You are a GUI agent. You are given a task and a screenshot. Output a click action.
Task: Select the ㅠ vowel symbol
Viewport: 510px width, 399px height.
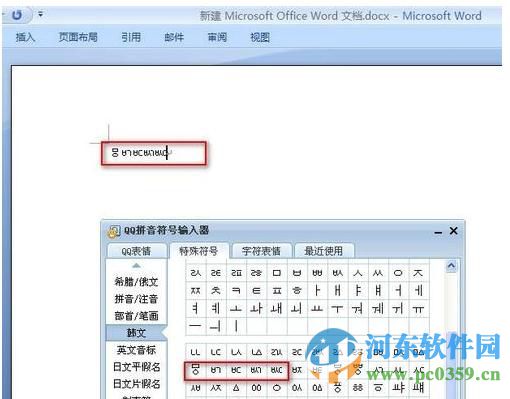click(418, 309)
